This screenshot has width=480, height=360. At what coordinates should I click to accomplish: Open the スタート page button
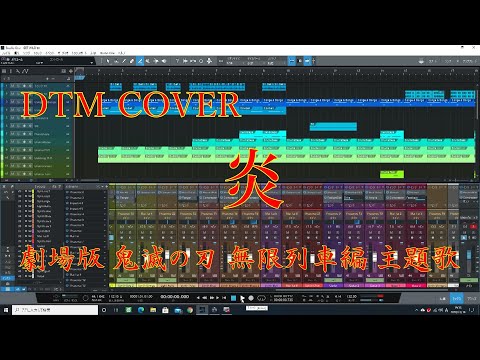tap(433, 61)
